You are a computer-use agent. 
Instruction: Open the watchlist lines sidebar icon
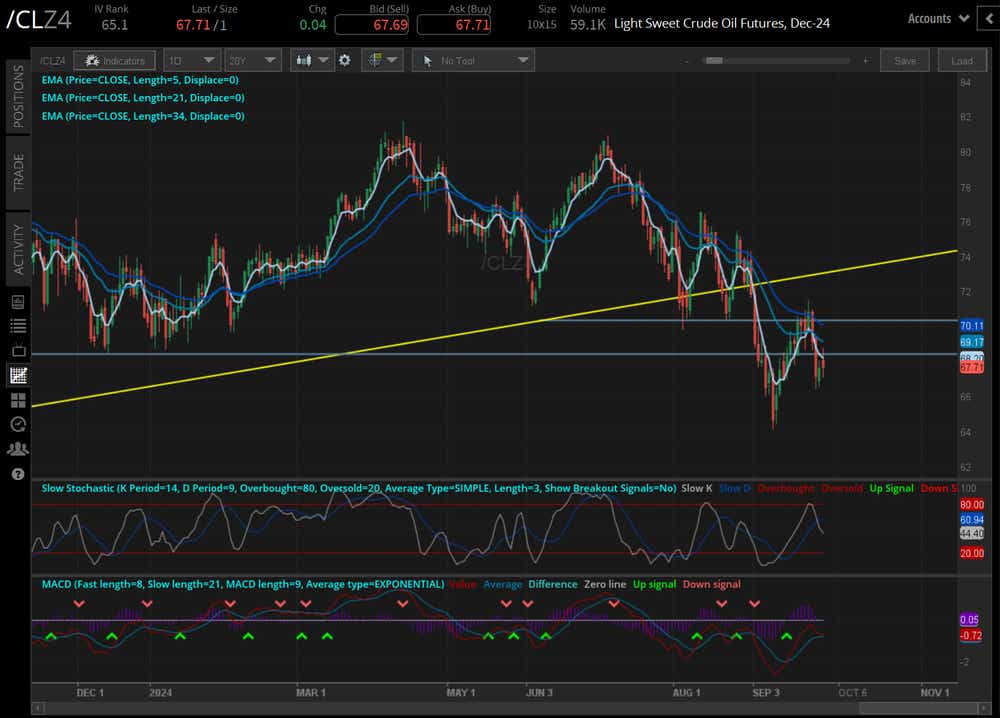pyautogui.click(x=18, y=326)
